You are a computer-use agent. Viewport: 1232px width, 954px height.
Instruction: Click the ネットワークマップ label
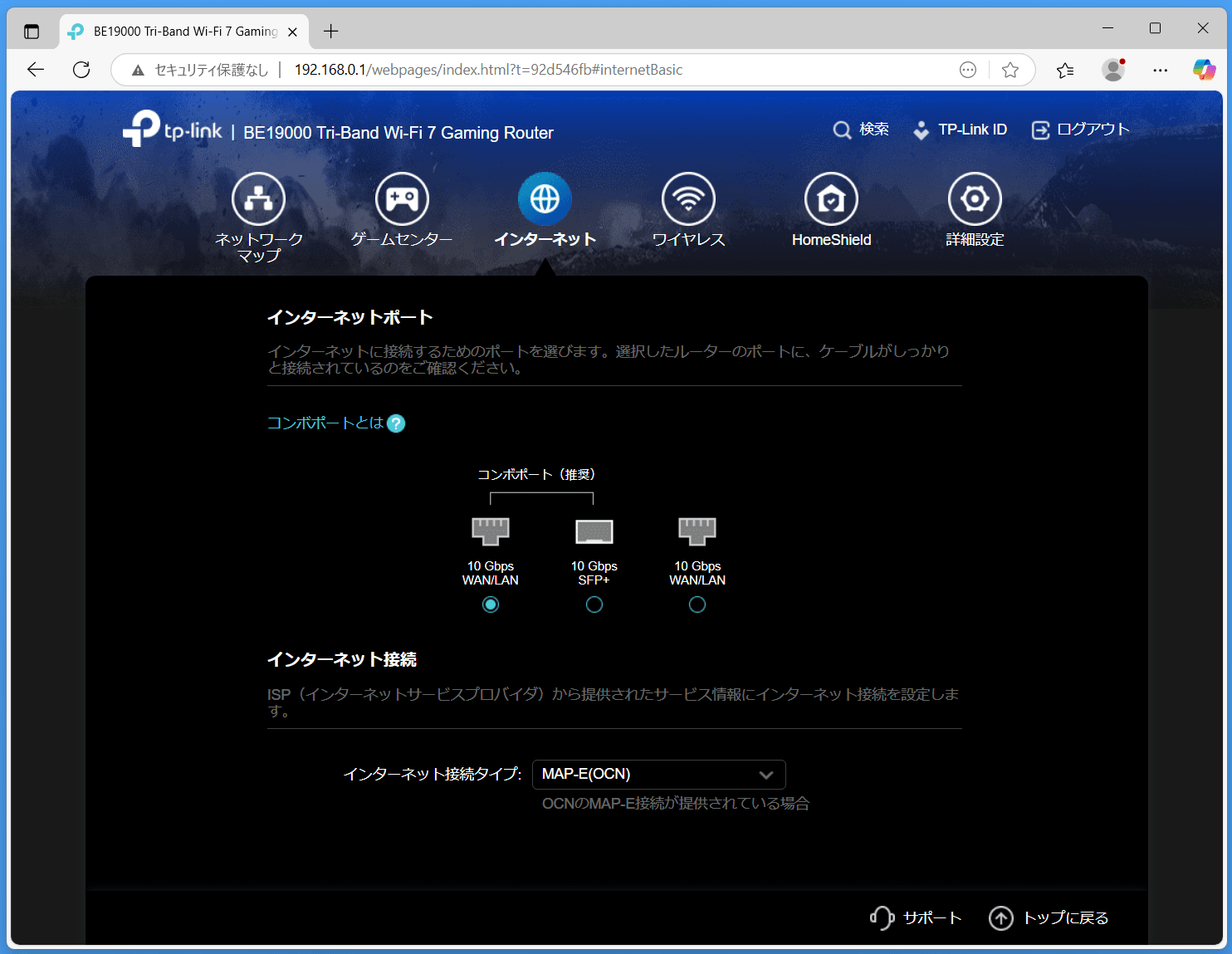(x=259, y=247)
